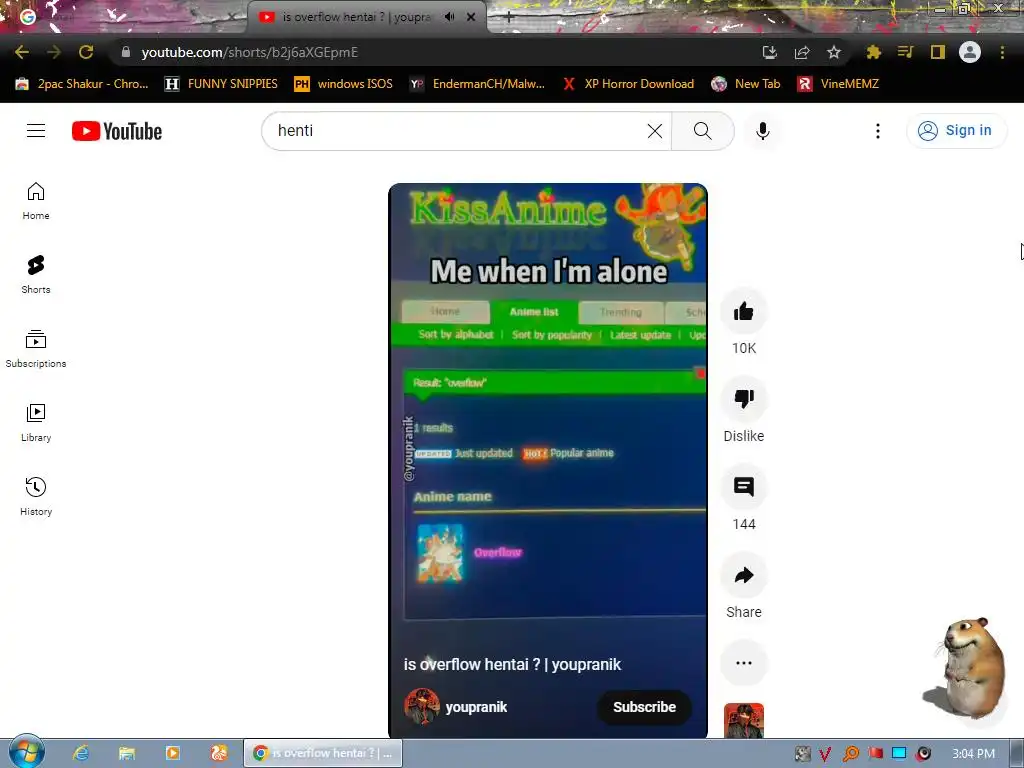Click the address bar URL
1024x768 pixels.
pyautogui.click(x=249, y=52)
